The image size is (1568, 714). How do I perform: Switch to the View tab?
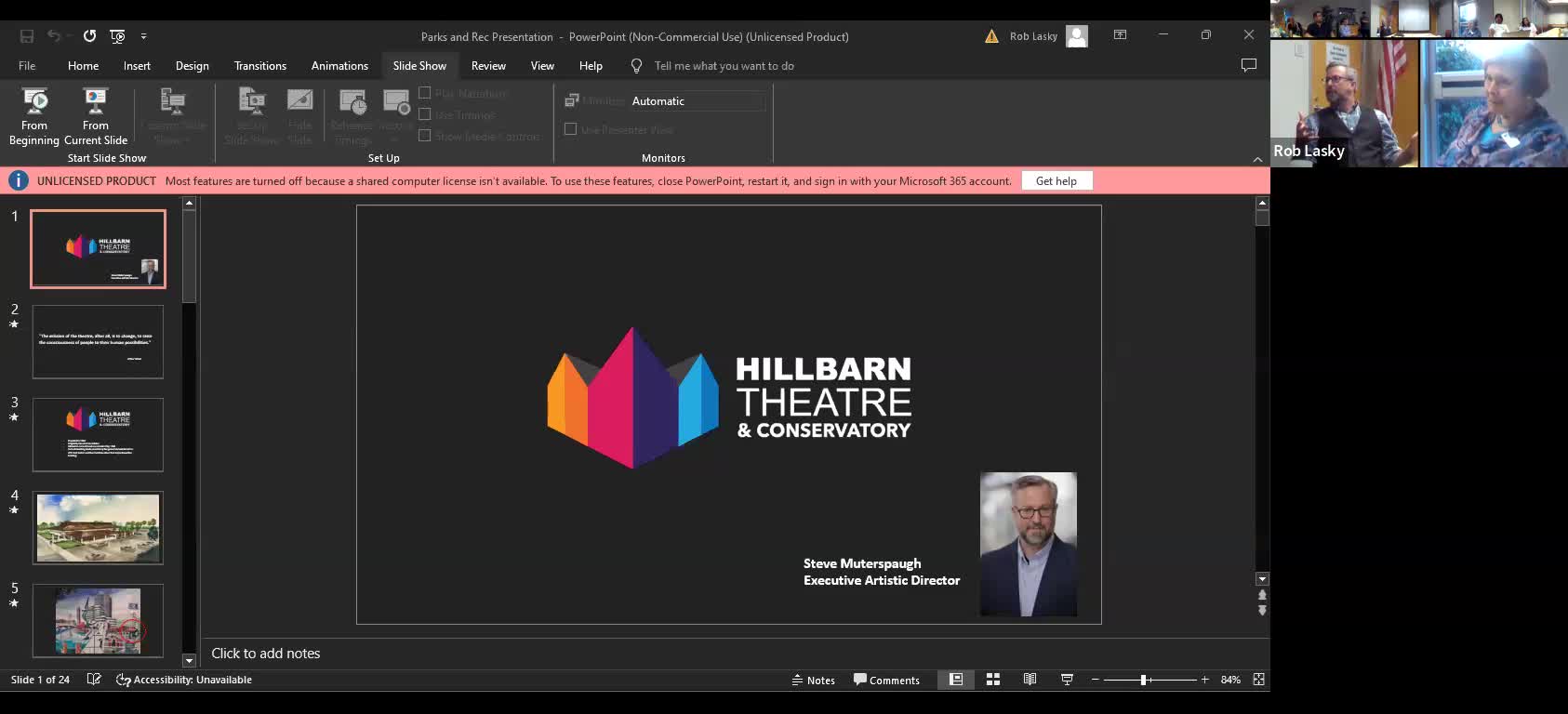(x=542, y=66)
